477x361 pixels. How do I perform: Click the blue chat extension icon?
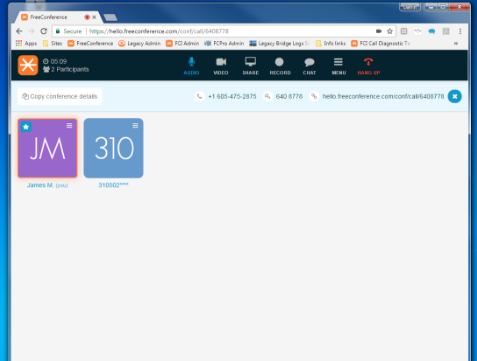point(432,31)
